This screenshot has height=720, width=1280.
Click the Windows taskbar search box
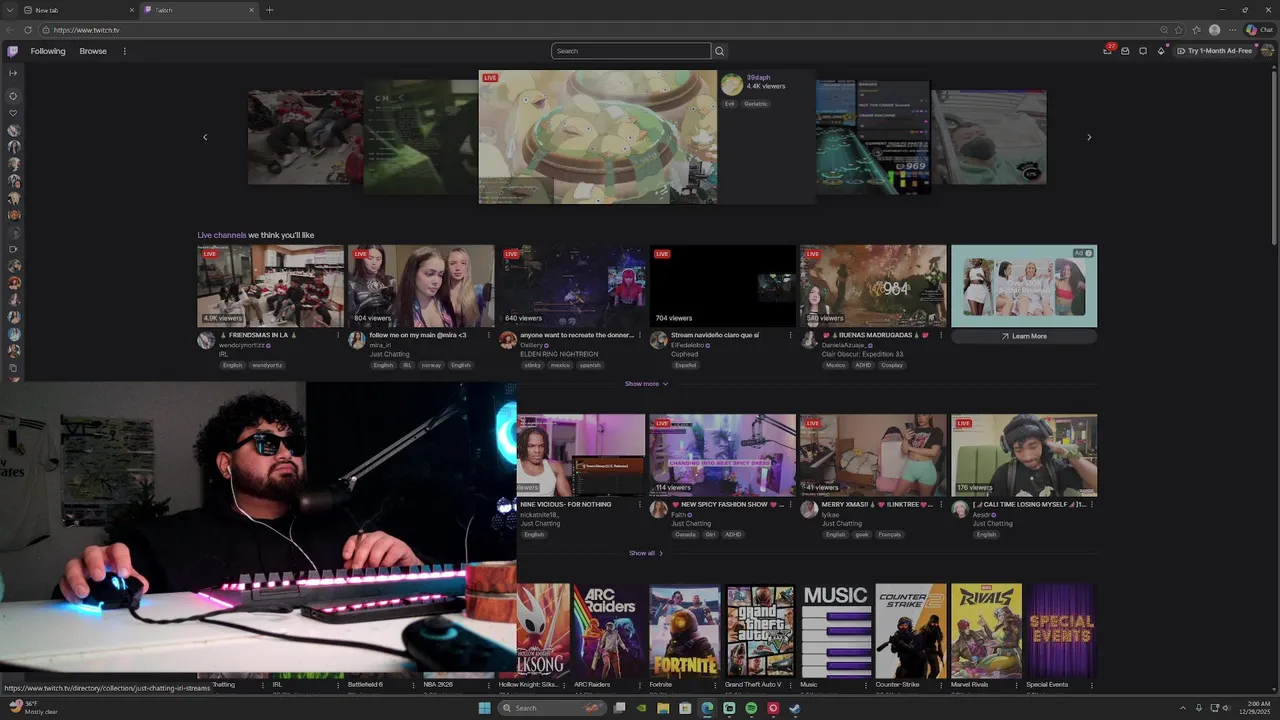tap(553, 708)
